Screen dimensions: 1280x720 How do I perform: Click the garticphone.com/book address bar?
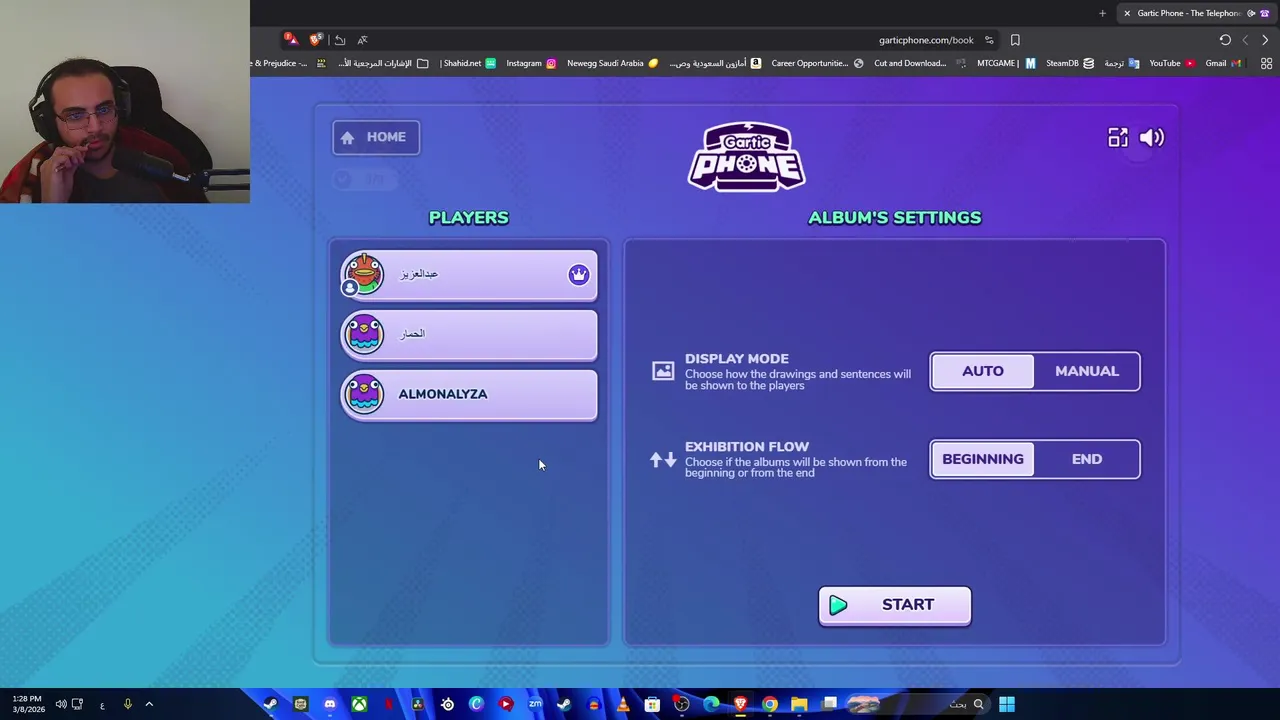click(x=926, y=40)
